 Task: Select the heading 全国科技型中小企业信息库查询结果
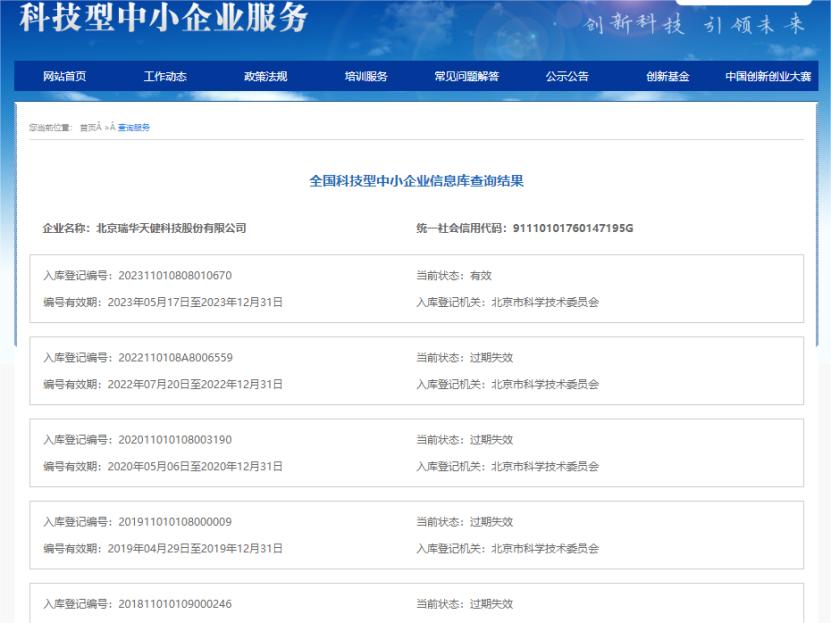417,181
